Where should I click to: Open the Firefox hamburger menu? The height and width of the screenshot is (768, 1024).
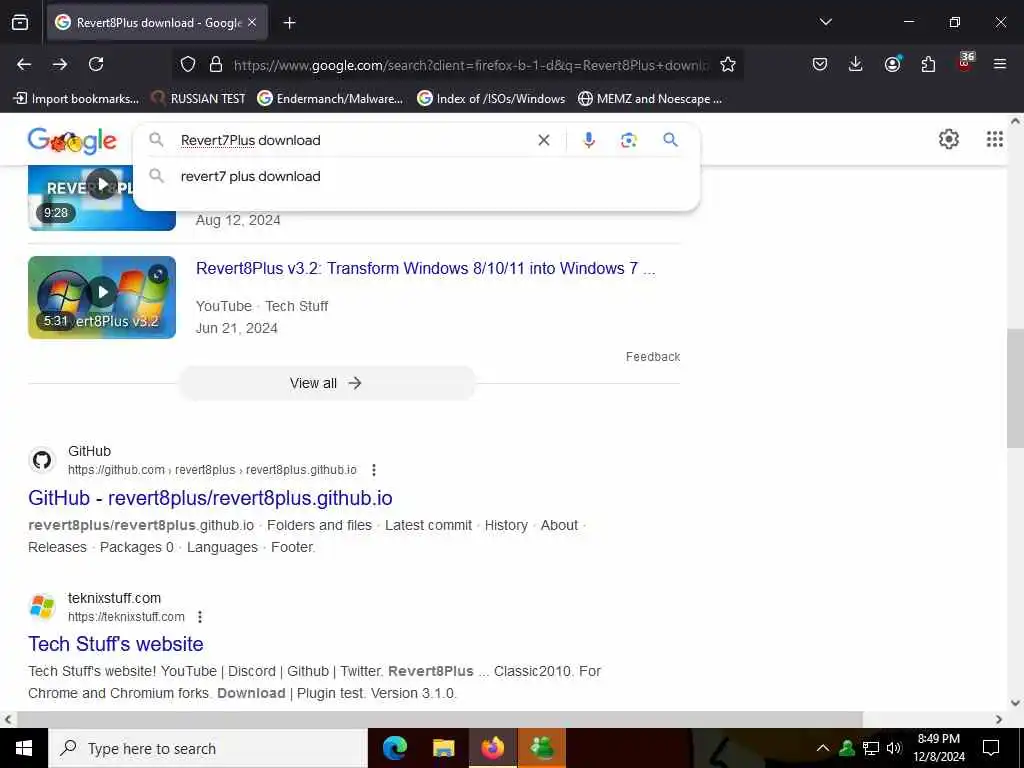1000,64
